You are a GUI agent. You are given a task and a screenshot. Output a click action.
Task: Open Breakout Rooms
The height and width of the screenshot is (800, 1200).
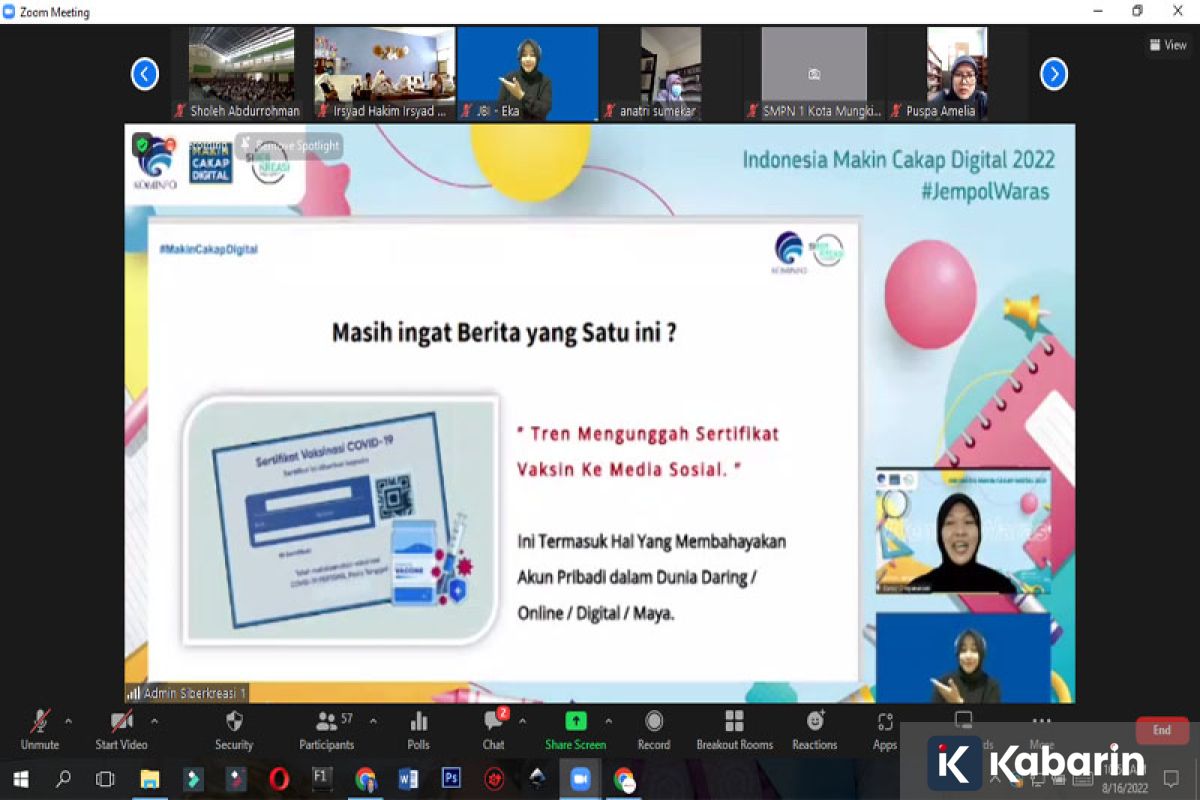coord(735,729)
